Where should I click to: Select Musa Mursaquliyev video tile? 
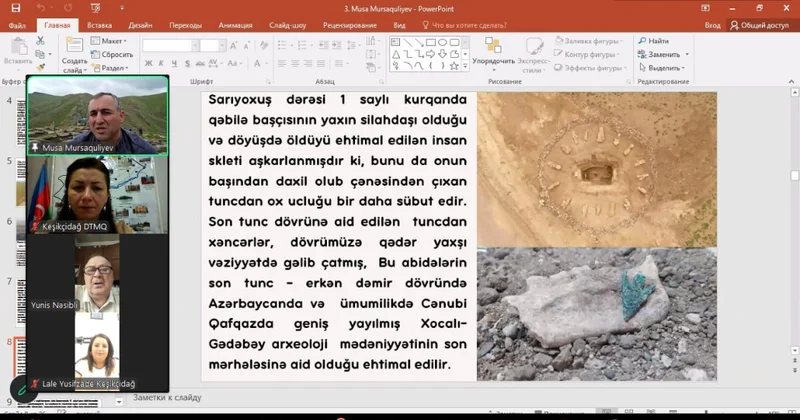[x=97, y=116]
